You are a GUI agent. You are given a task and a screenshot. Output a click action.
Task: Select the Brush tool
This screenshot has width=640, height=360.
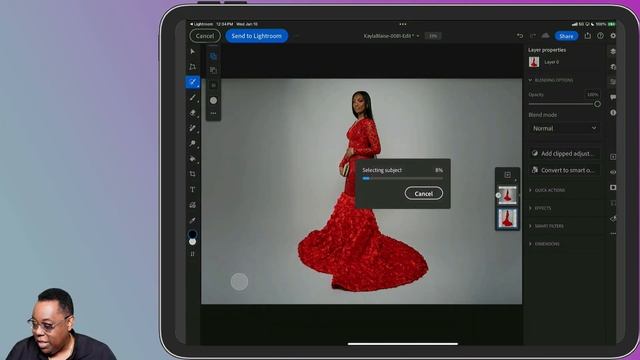193,98
